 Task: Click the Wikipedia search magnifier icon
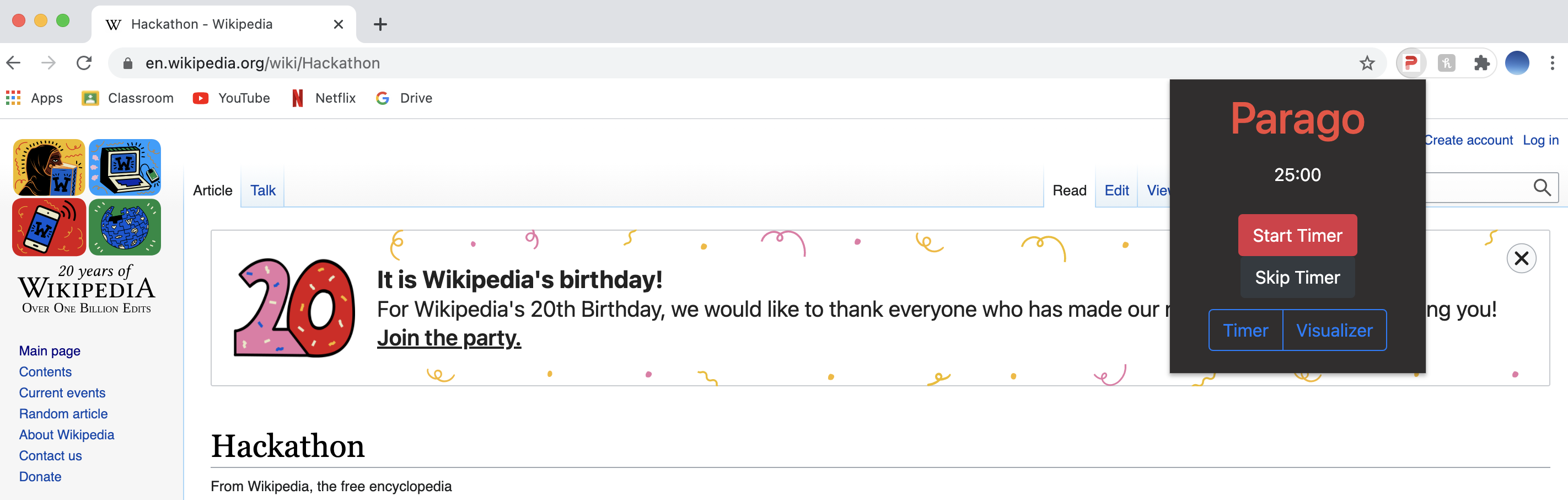[1541, 188]
